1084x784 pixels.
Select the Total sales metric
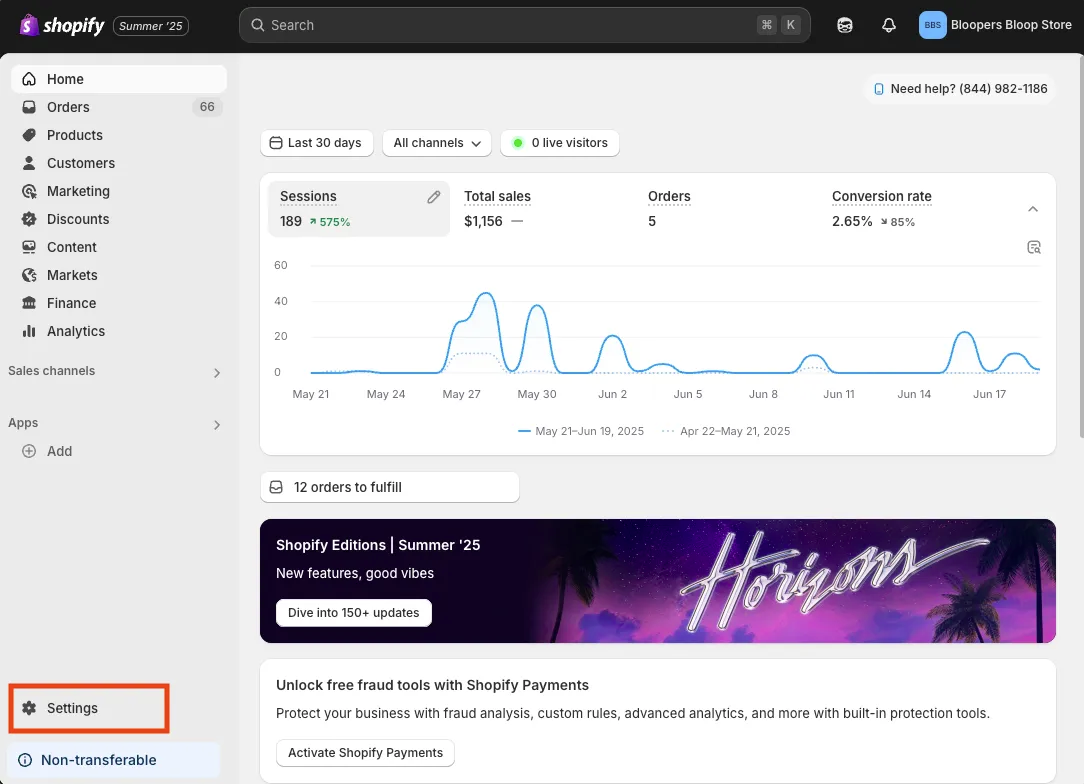543,209
